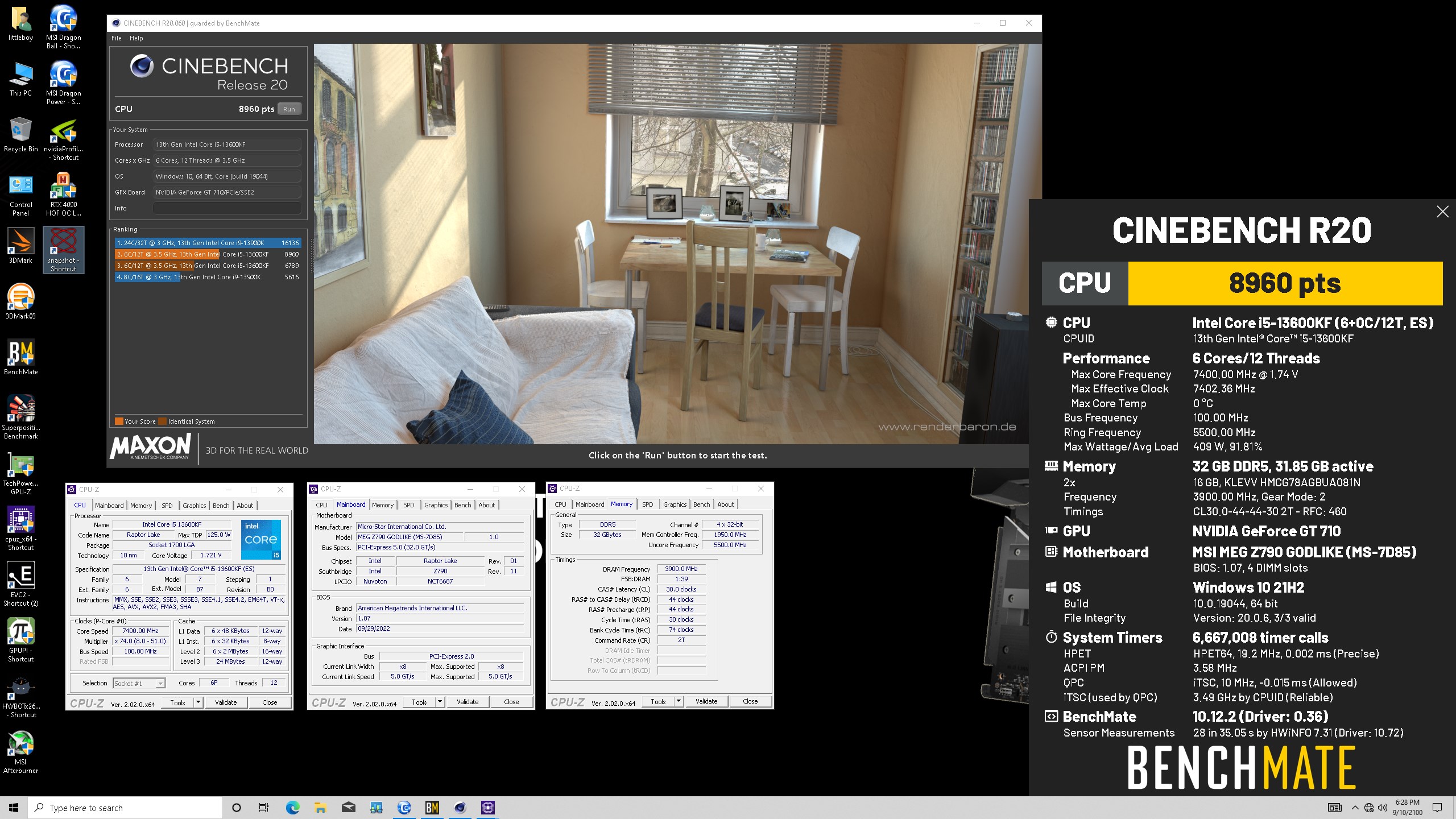Open This PC desktop icon
Screen dimensions: 1456x819
20,79
